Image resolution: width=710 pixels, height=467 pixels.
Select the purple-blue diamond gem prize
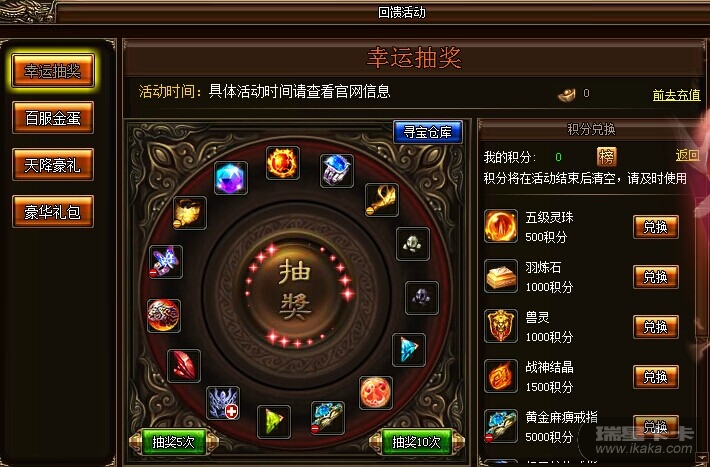pyautogui.click(x=230, y=178)
